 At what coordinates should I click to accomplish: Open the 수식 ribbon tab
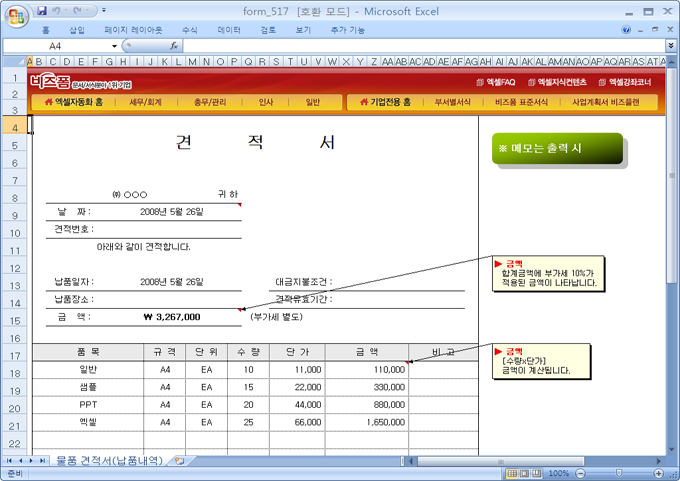pos(189,30)
